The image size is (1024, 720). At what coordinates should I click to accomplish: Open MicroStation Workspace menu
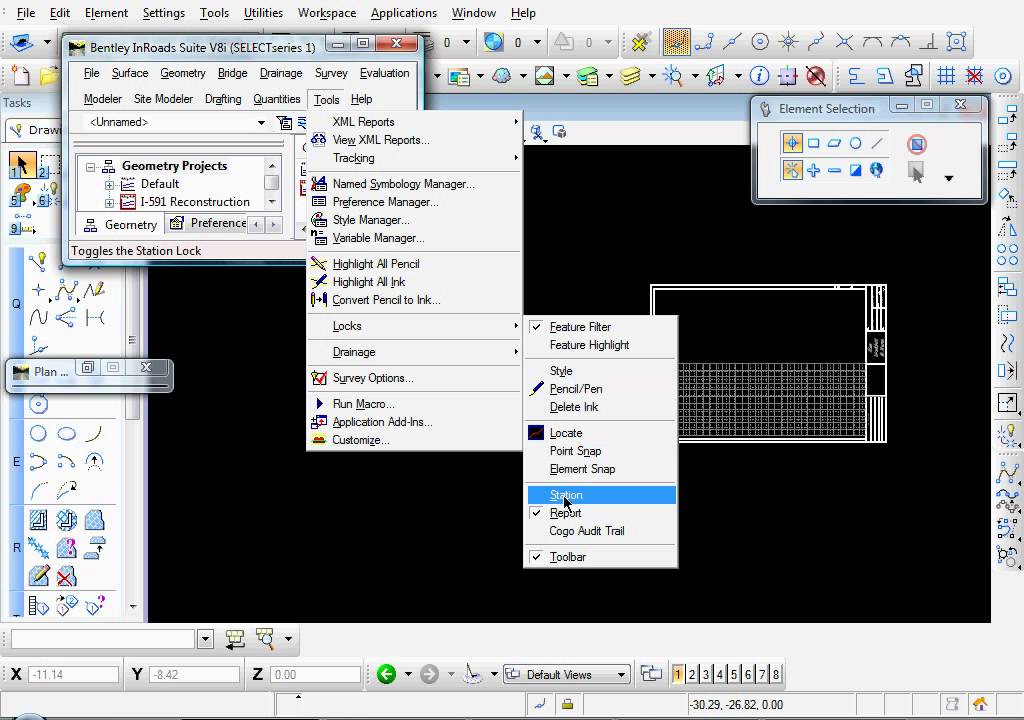tap(327, 12)
